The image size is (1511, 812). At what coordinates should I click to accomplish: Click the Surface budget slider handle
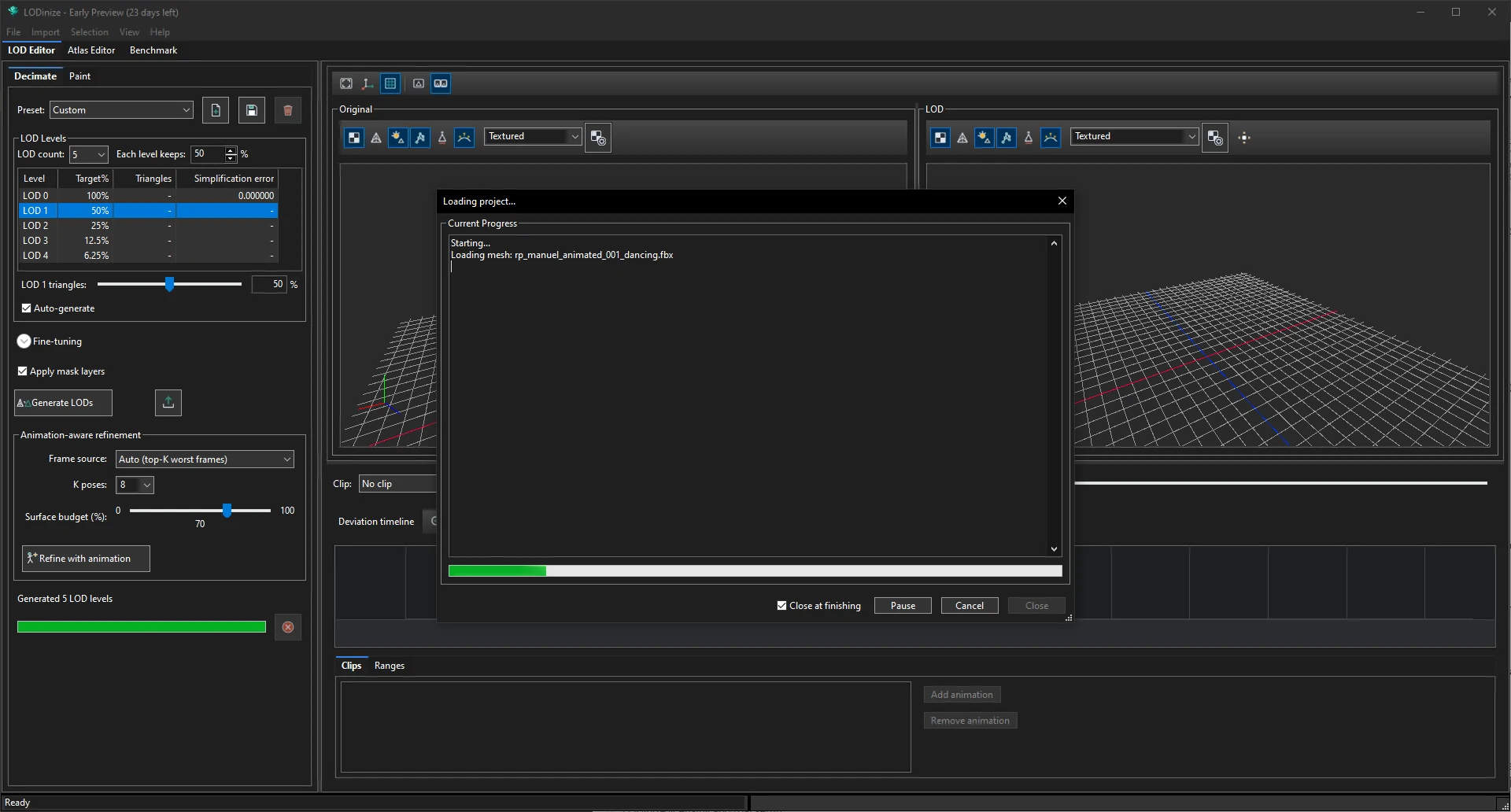(227, 511)
